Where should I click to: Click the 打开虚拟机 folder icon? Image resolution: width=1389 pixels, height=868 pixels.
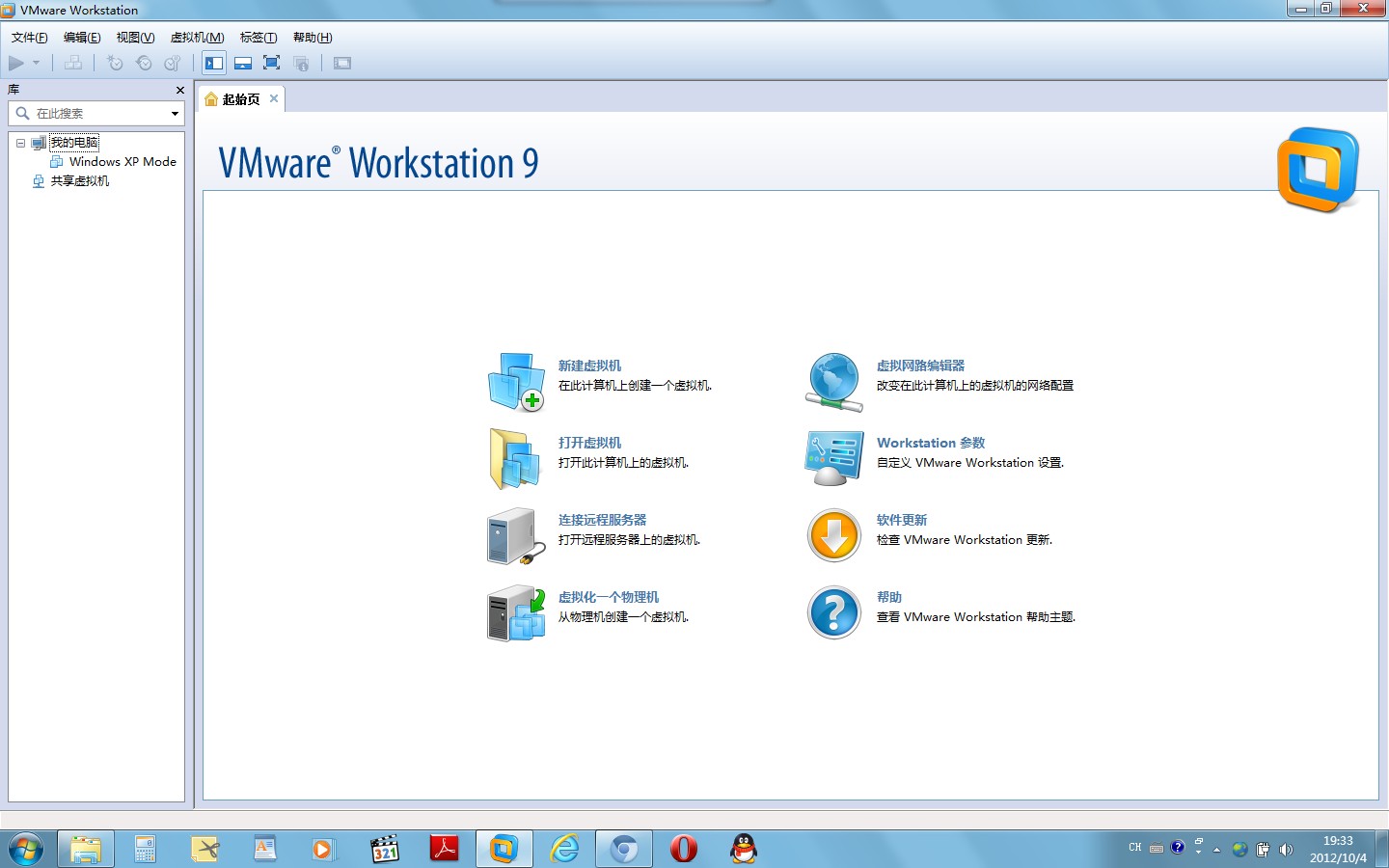[x=516, y=459]
